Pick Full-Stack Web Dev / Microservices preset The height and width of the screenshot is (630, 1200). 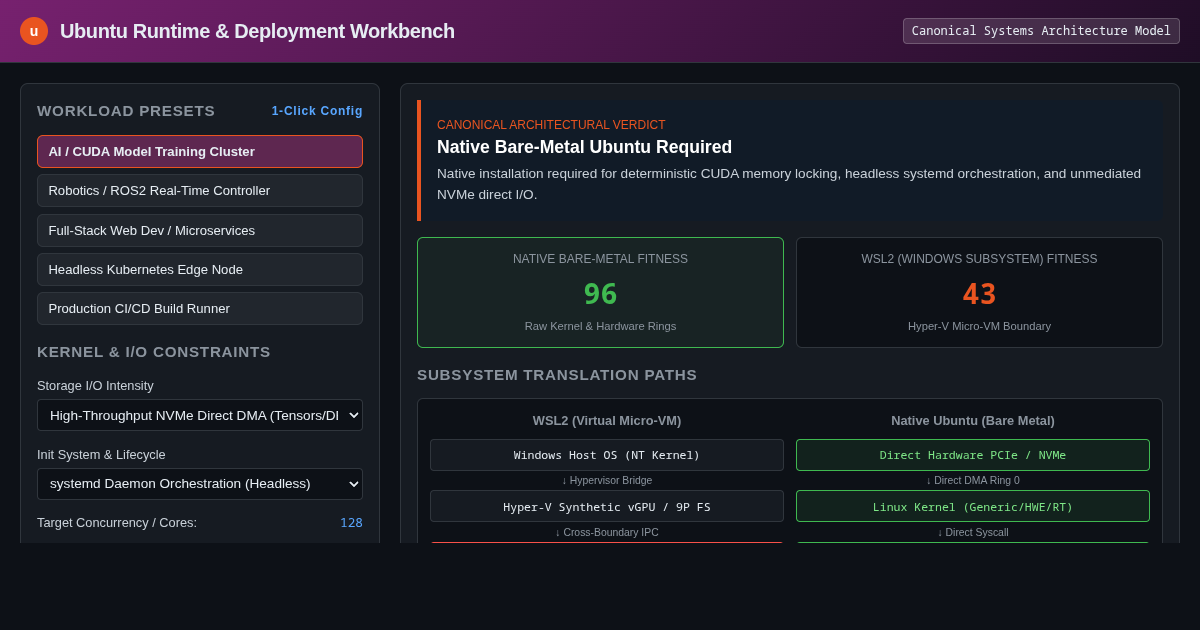[x=200, y=230]
